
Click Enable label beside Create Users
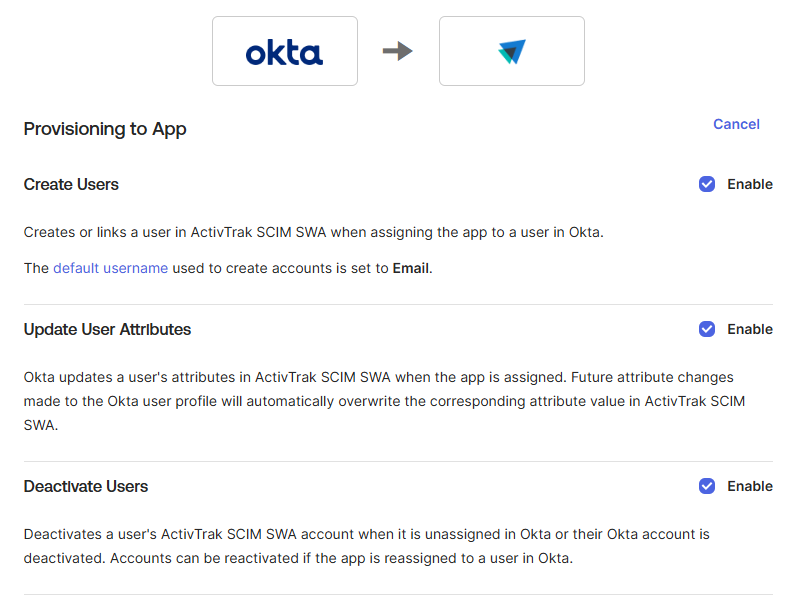coord(750,184)
